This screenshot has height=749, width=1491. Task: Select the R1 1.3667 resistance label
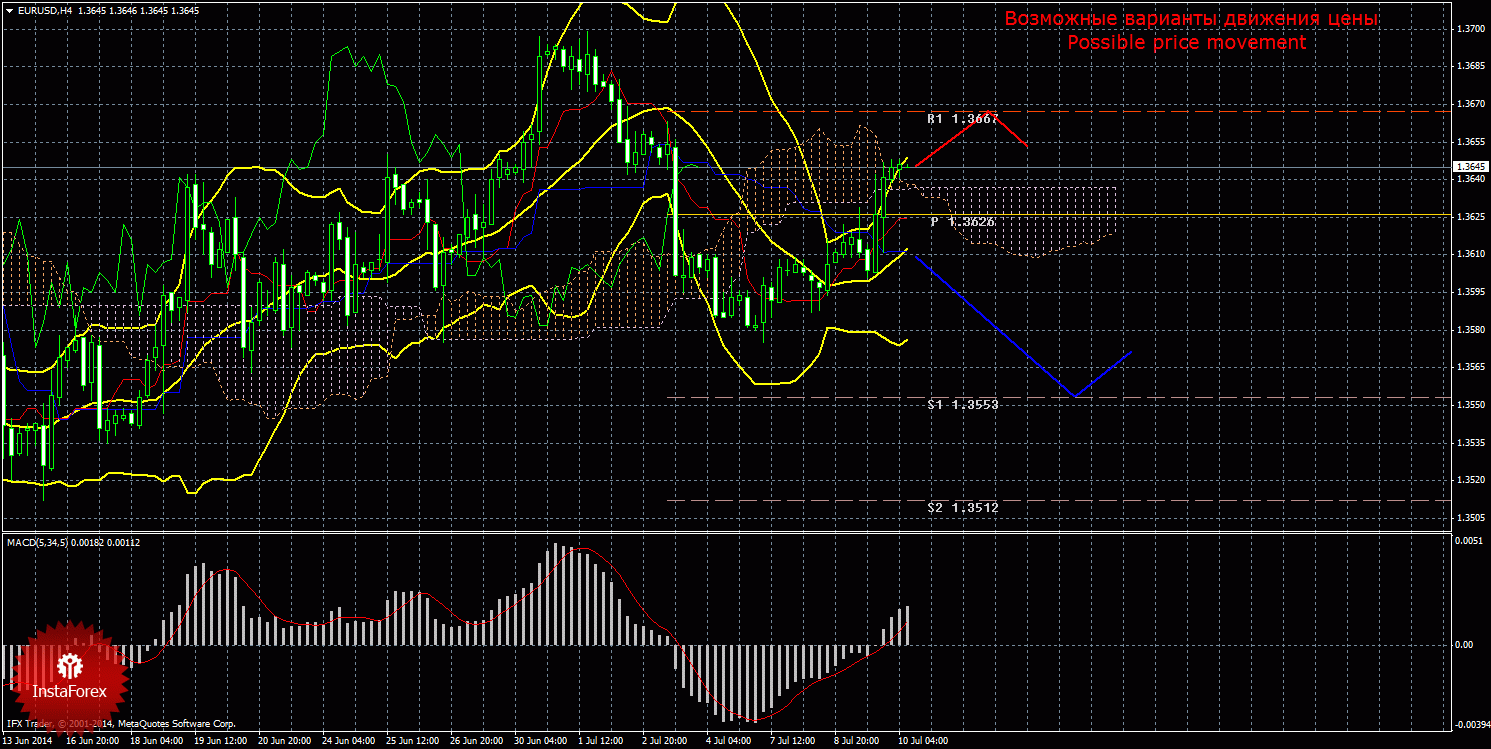coord(962,119)
